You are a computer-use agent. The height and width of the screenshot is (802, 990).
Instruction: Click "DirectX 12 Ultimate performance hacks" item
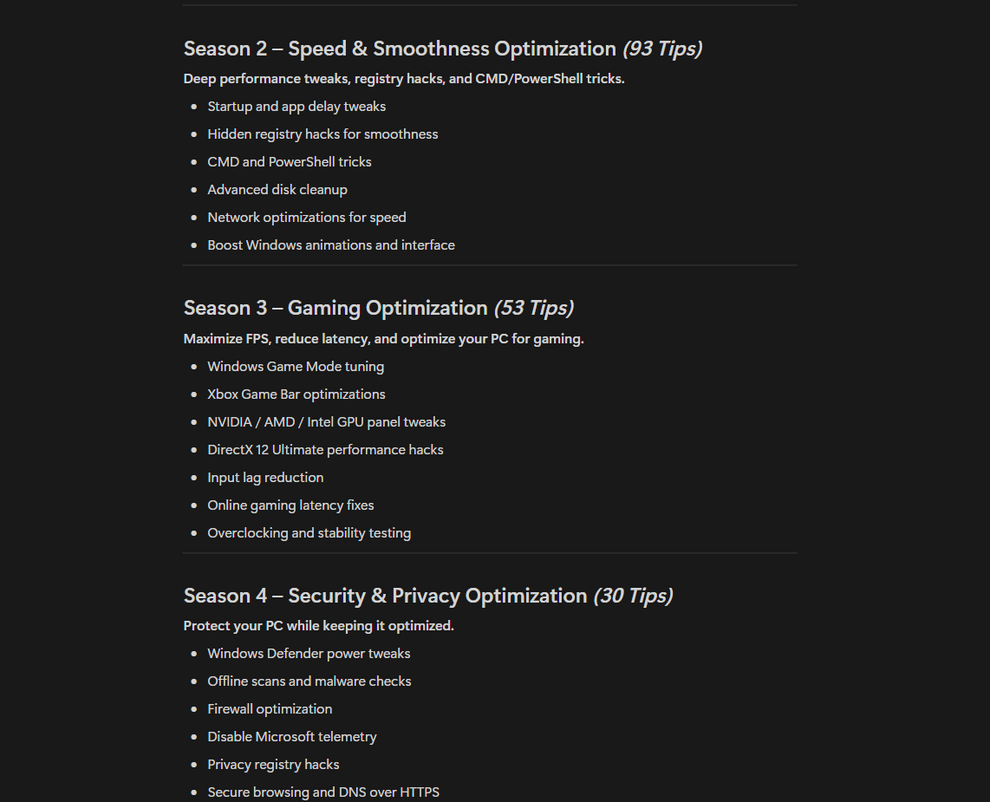[x=325, y=450]
